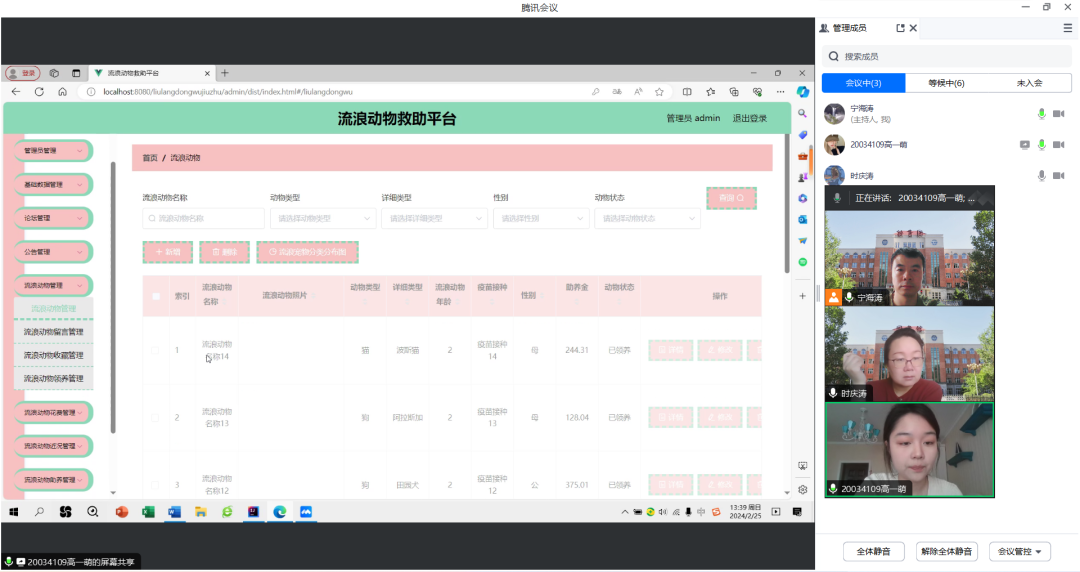This screenshot has height=572, width=1080.
Task: Click the microphone icon next to 宁海涛
Action: click(x=1041, y=114)
